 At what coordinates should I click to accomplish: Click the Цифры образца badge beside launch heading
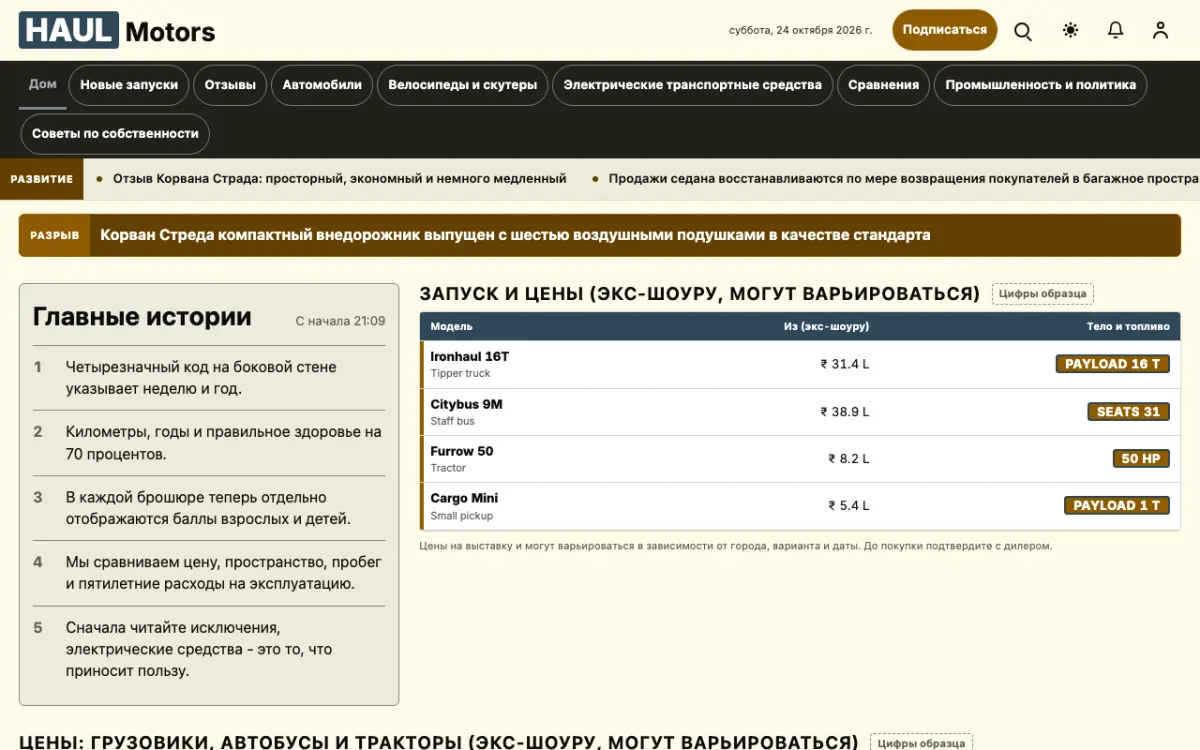tap(1043, 294)
